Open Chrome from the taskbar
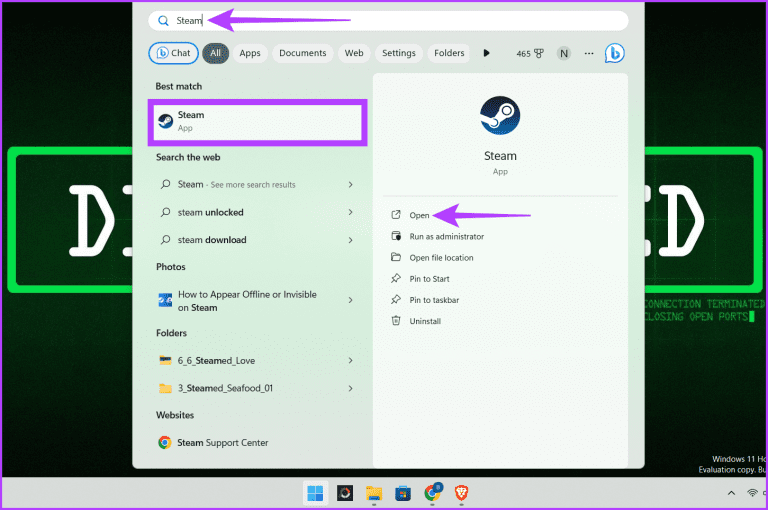This screenshot has height=510, width=768. [432, 493]
